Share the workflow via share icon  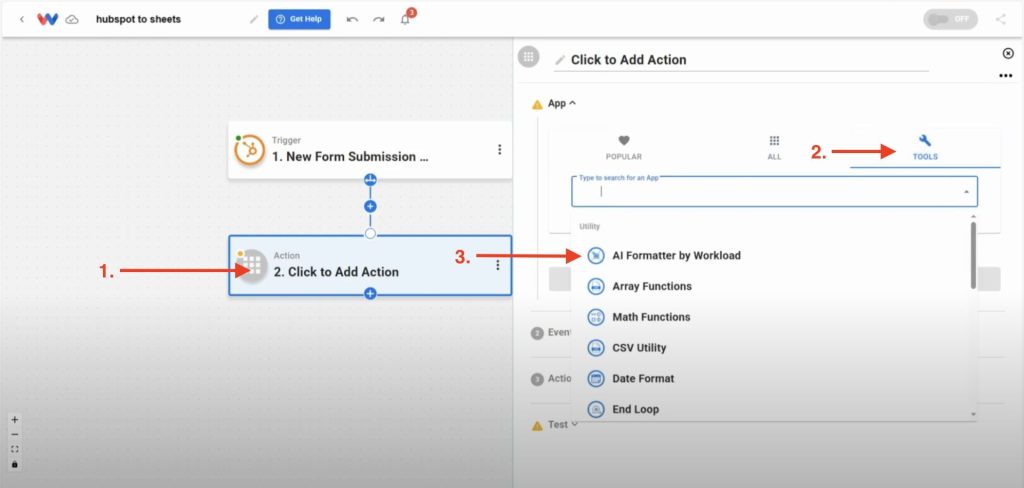[1000, 19]
